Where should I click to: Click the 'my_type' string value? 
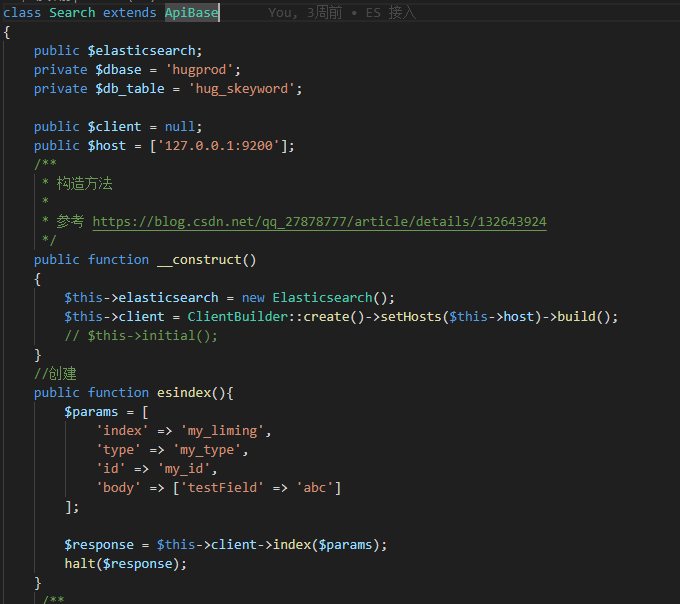[x=207, y=450]
